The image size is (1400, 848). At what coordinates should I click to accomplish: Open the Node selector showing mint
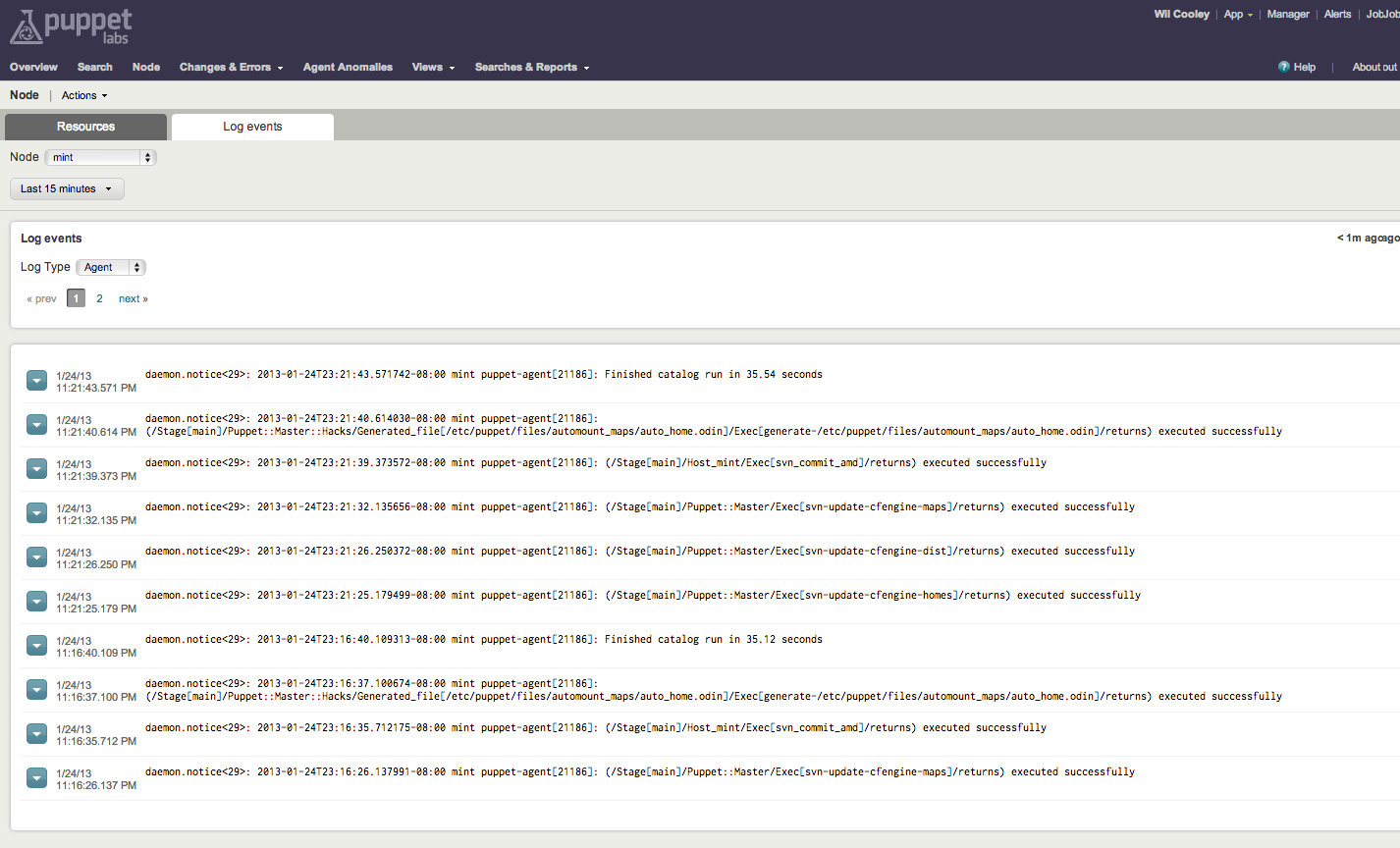[100, 157]
